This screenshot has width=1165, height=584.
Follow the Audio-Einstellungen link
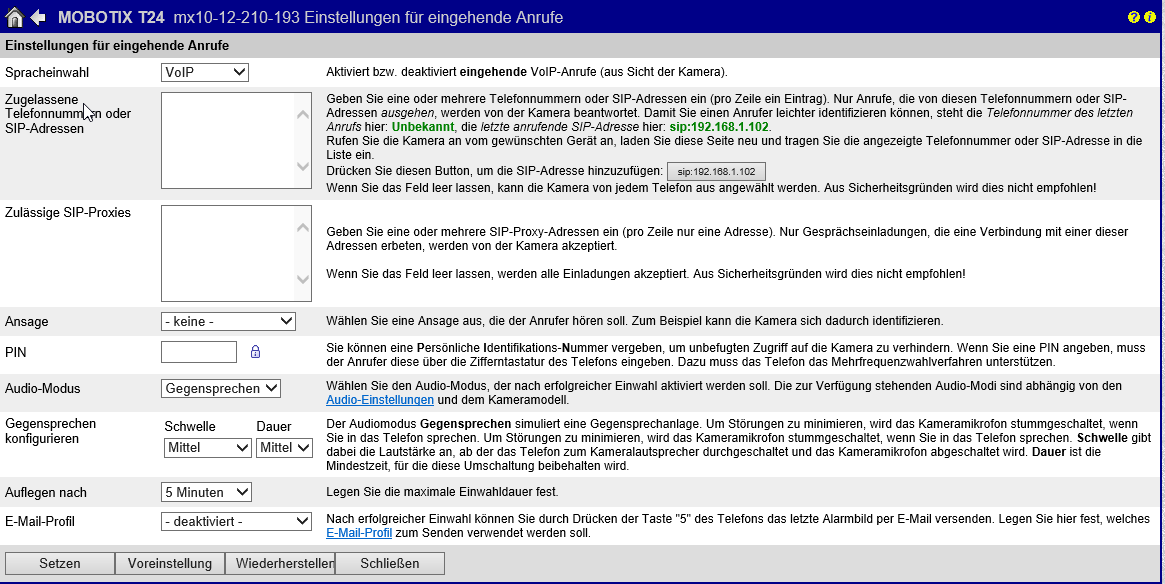[x=380, y=400]
